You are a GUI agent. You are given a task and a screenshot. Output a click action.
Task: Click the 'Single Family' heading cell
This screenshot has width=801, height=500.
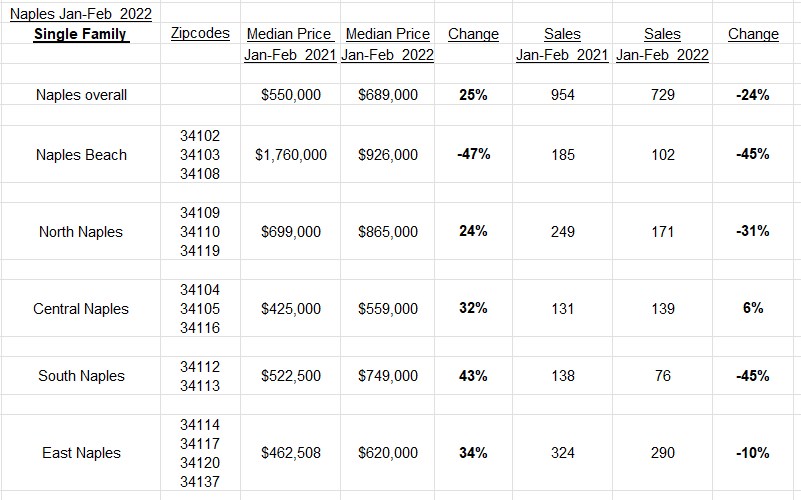(x=80, y=34)
